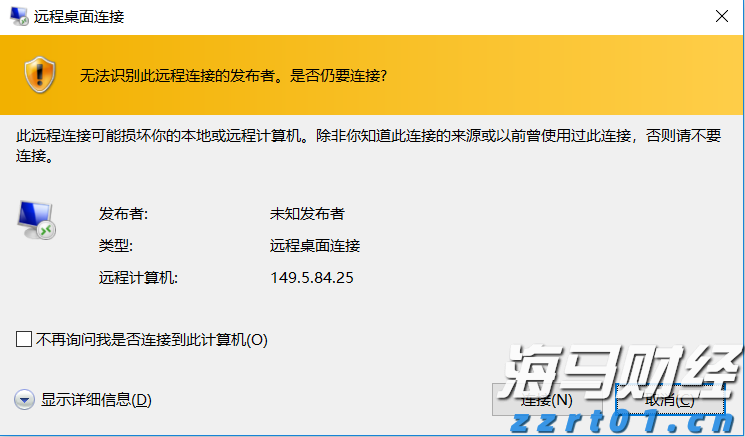Select the remote IP address 149.5.84.25

tap(312, 277)
